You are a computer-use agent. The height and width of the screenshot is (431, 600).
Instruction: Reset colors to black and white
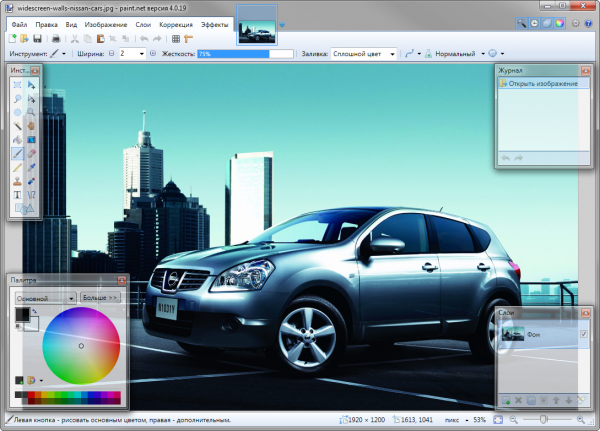click(18, 327)
